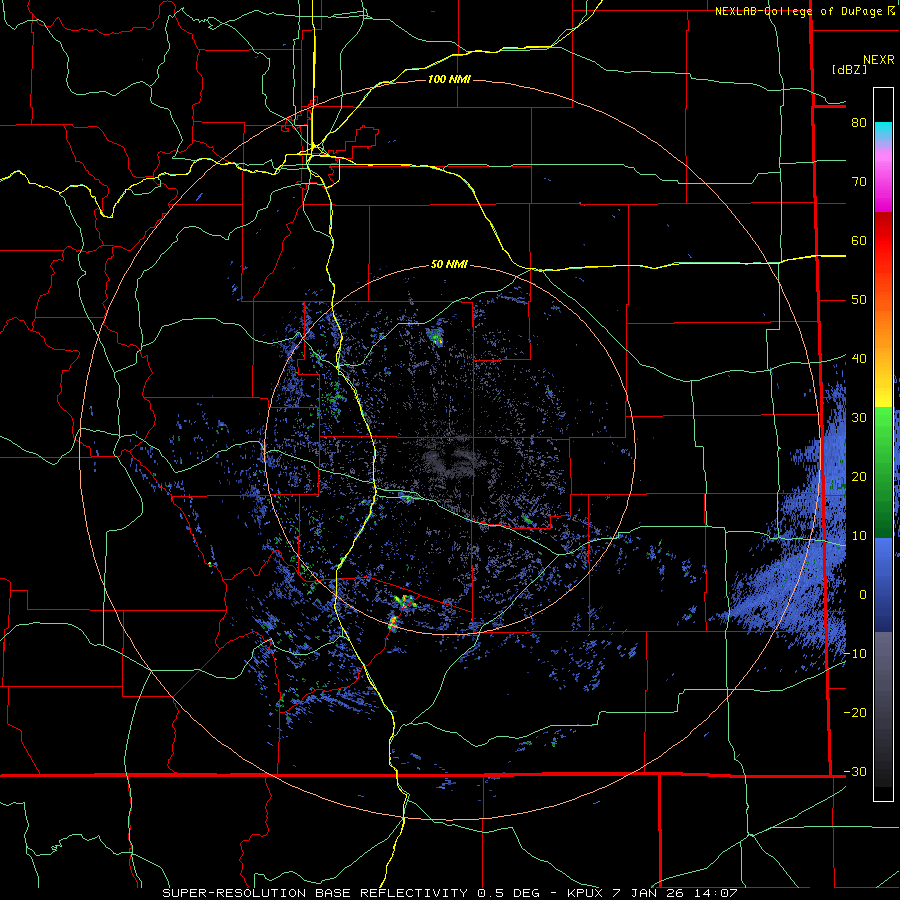The image size is (900, 900).
Task: Click the 10 value on the dBZ scale
Action: pos(859,536)
